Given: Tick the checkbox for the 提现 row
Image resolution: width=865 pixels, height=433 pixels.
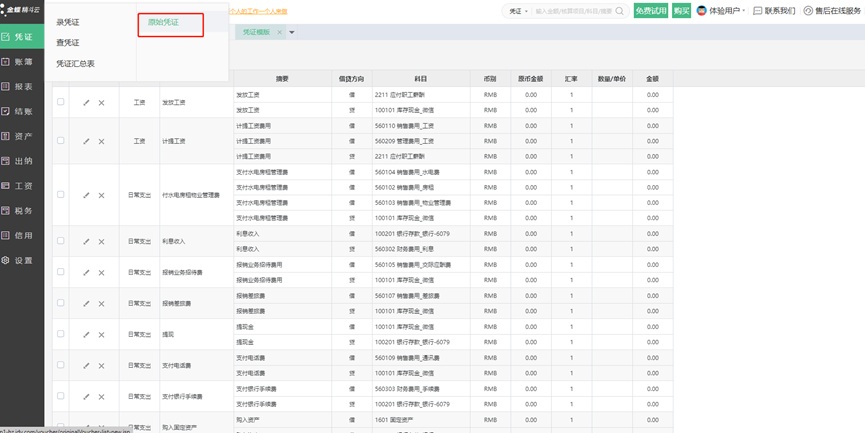Looking at the screenshot, I should (x=61, y=334).
